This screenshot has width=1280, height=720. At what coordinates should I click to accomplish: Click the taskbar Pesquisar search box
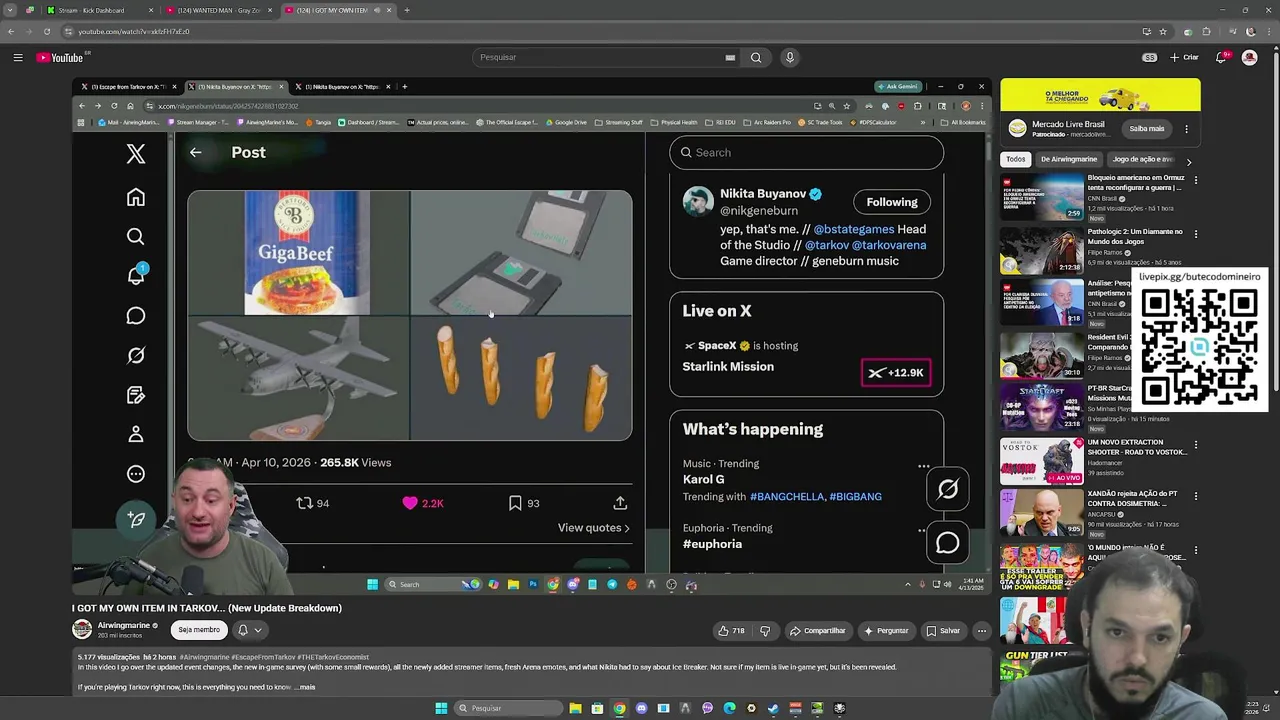tap(509, 708)
